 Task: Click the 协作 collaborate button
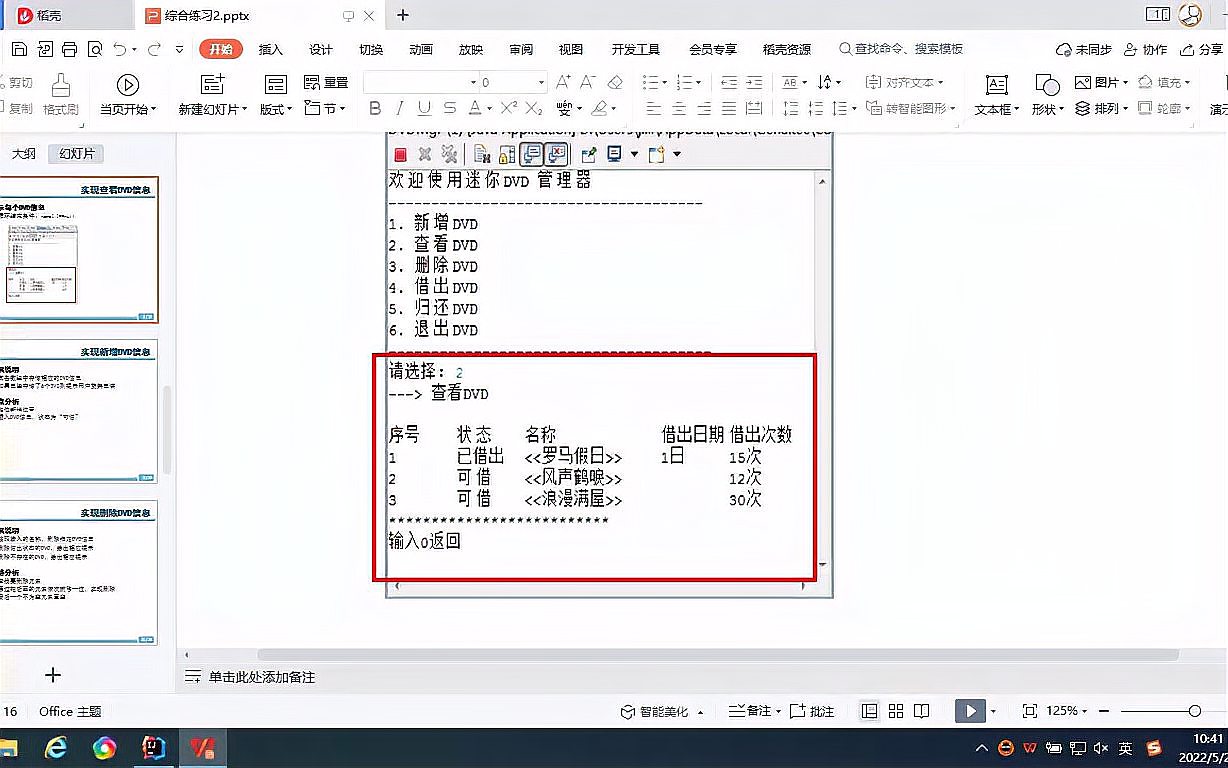(1146, 48)
